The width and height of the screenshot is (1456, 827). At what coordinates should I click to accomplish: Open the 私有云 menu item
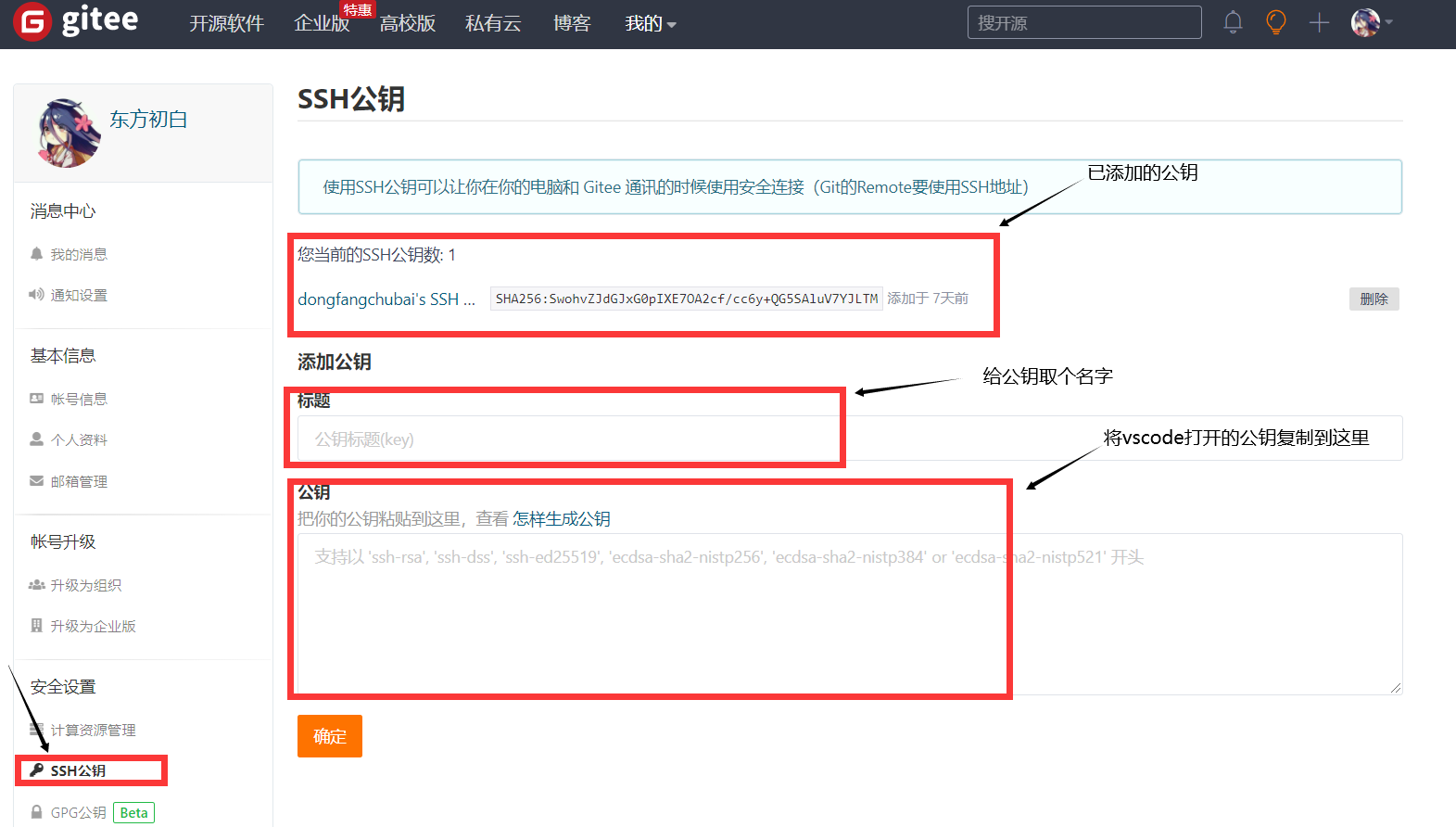pos(493,23)
